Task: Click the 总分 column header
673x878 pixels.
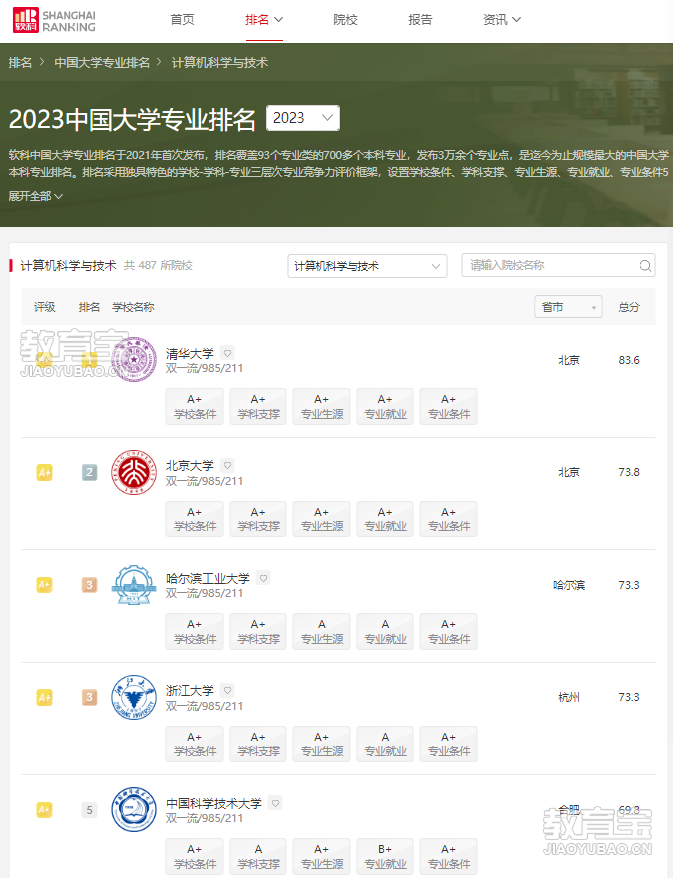Action: tap(629, 307)
